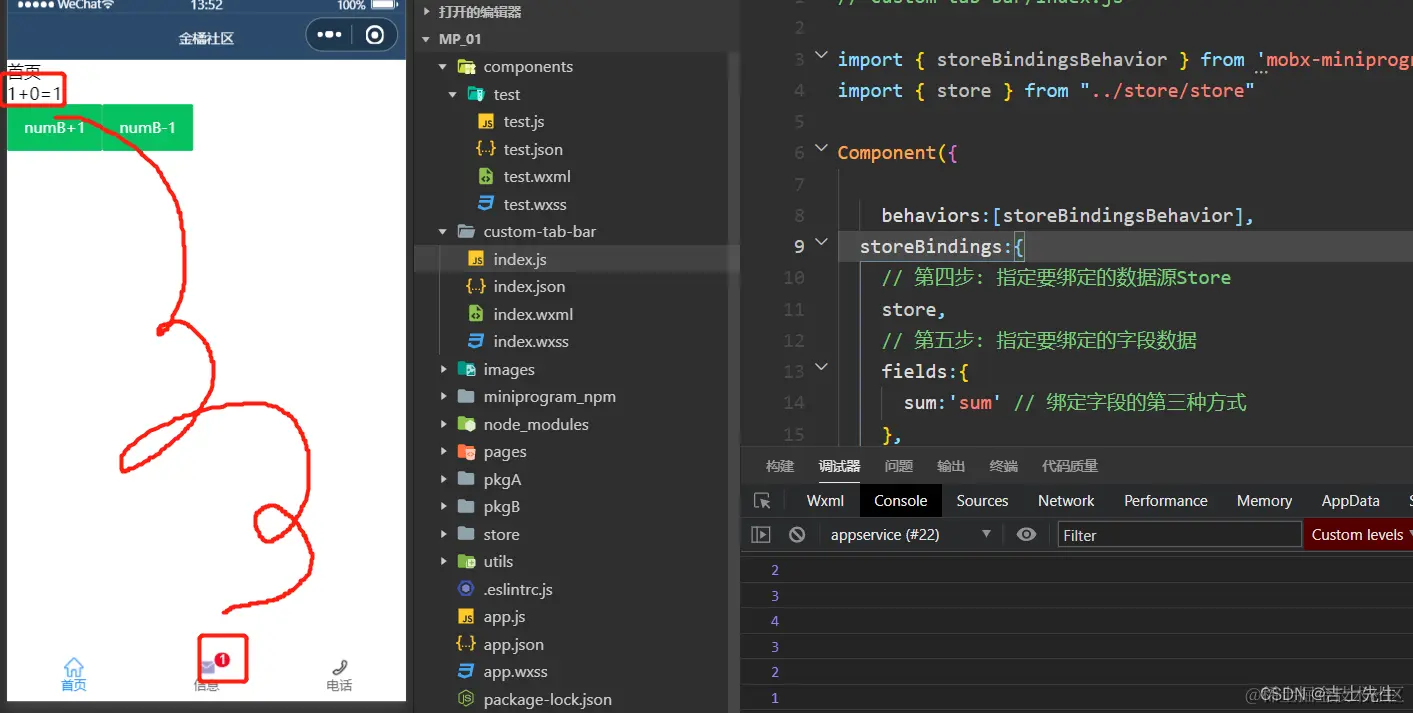The height and width of the screenshot is (713, 1413).
Task: Click the app.json file icon
Action: (465, 644)
